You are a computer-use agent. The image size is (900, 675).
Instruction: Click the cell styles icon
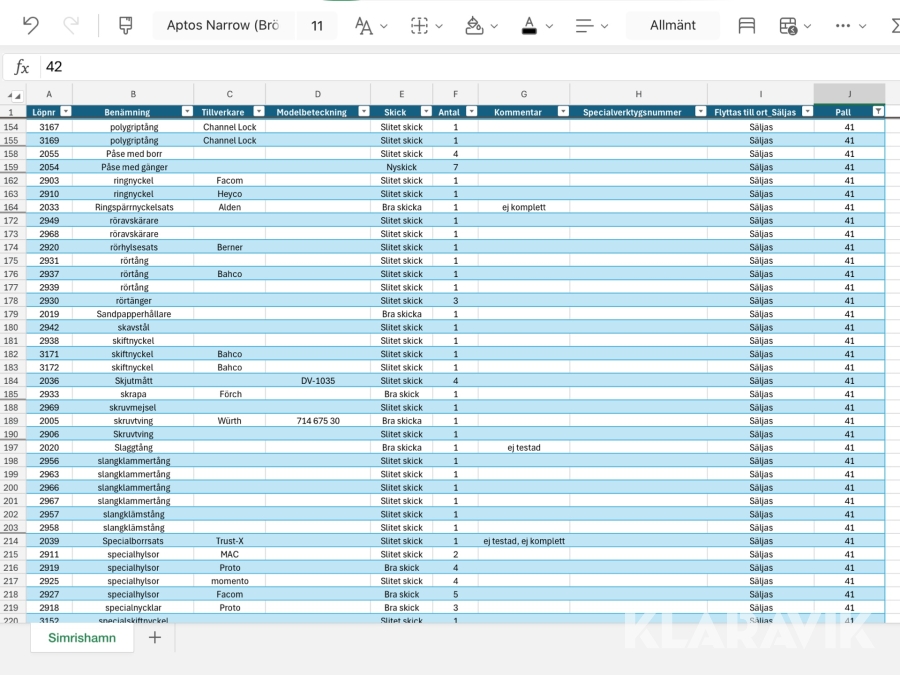746,26
